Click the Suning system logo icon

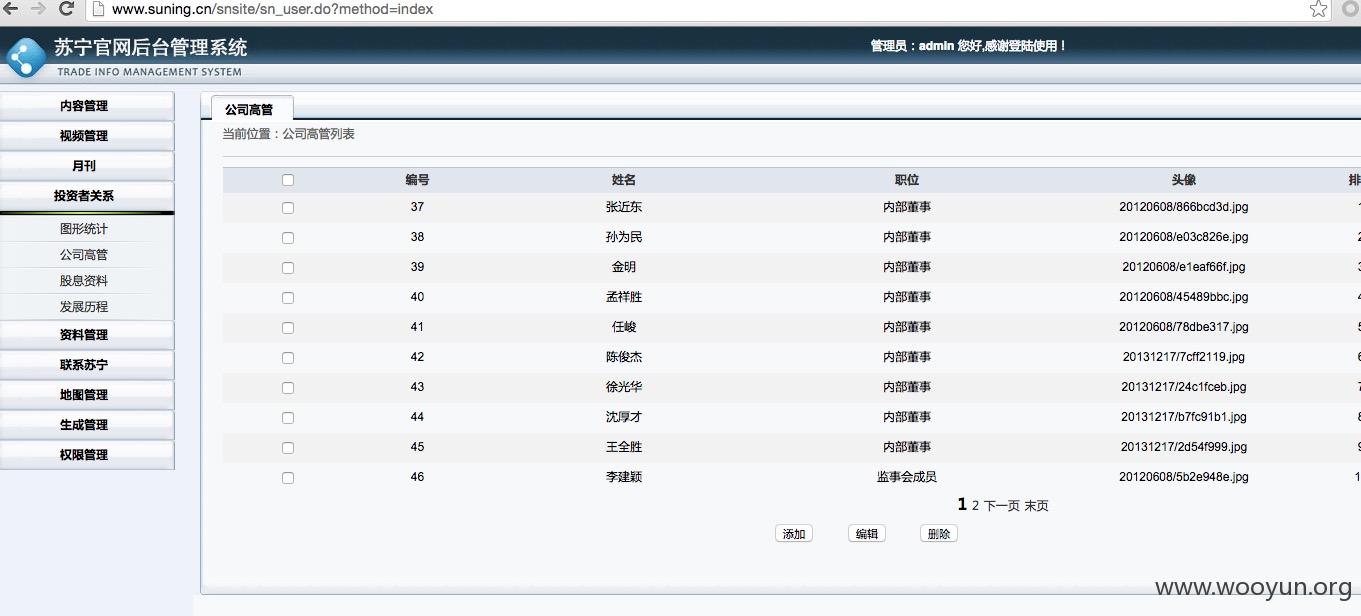point(25,58)
